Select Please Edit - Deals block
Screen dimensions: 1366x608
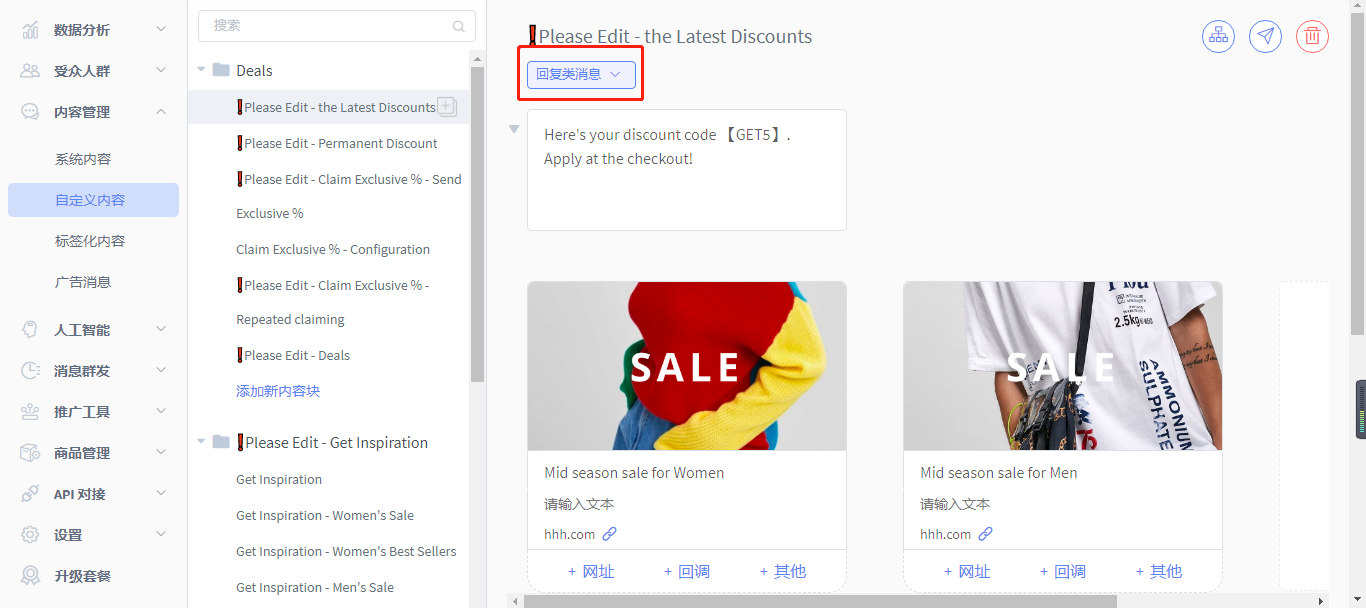pos(293,355)
